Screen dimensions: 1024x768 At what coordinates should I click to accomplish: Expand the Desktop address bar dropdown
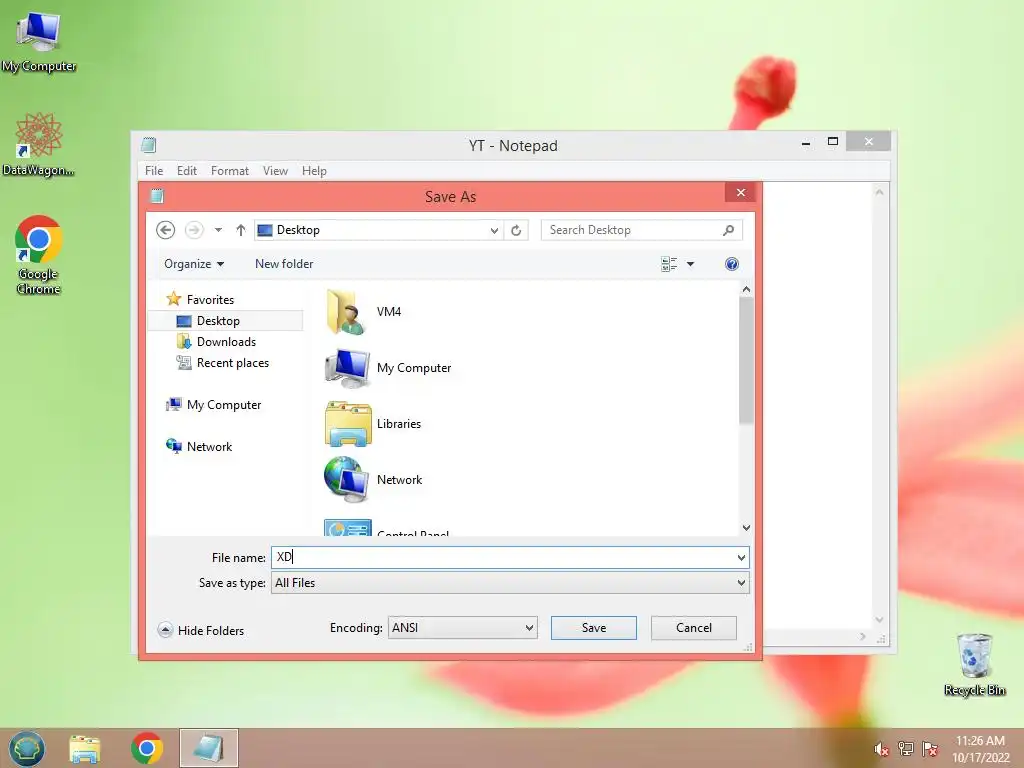[494, 230]
